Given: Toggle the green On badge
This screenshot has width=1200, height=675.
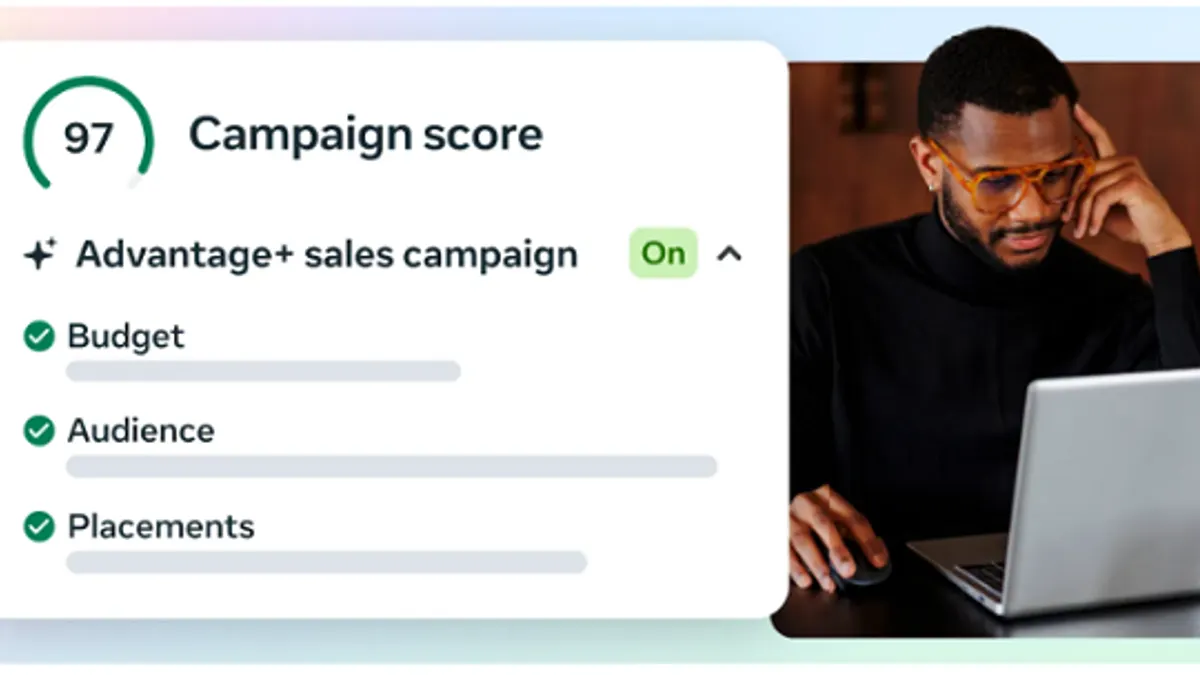Looking at the screenshot, I should [663, 254].
